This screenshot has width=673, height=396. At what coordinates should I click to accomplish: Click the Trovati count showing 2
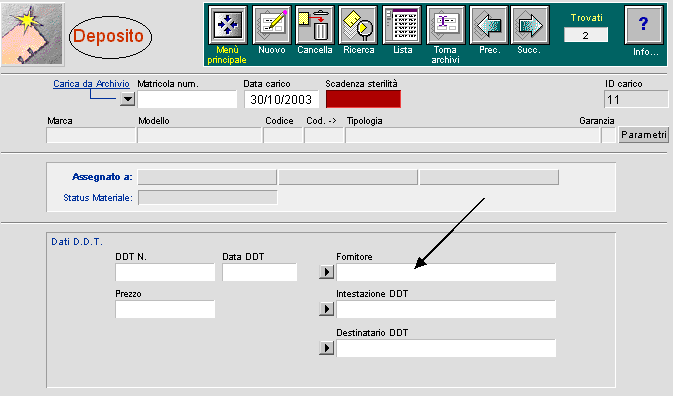pyautogui.click(x=586, y=35)
